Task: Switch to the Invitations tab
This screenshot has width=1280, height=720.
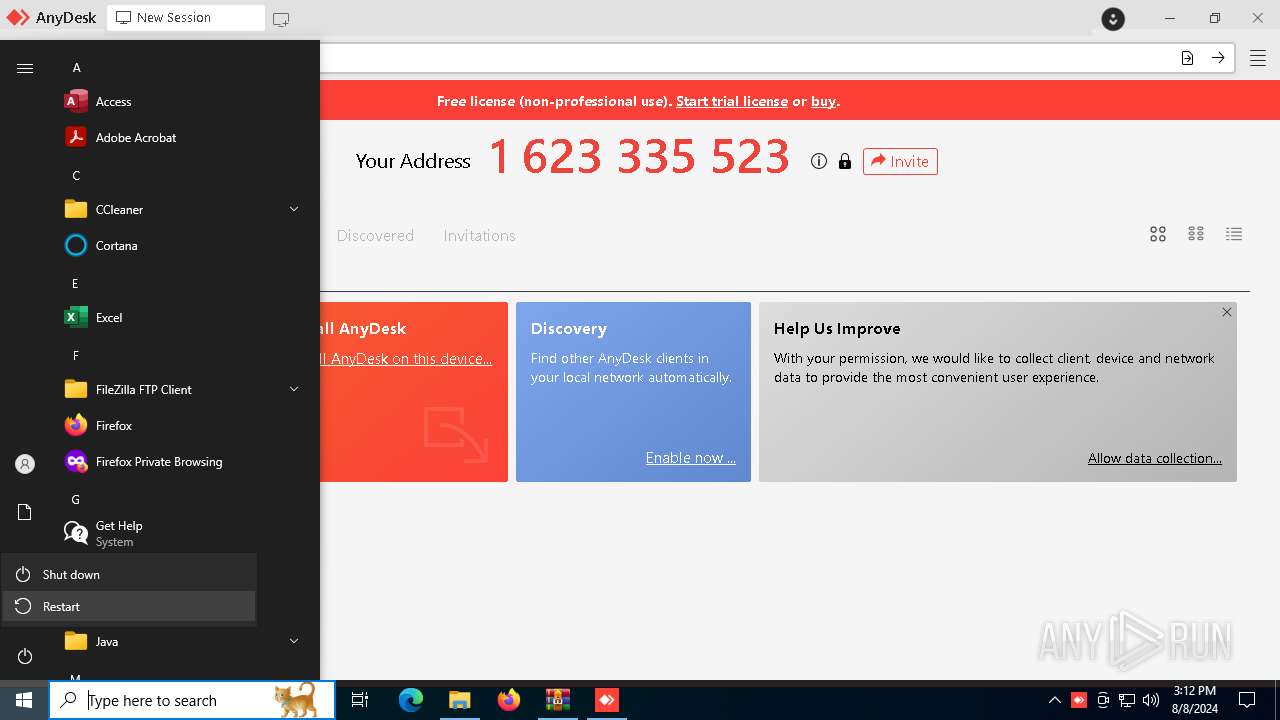Action: (x=479, y=236)
